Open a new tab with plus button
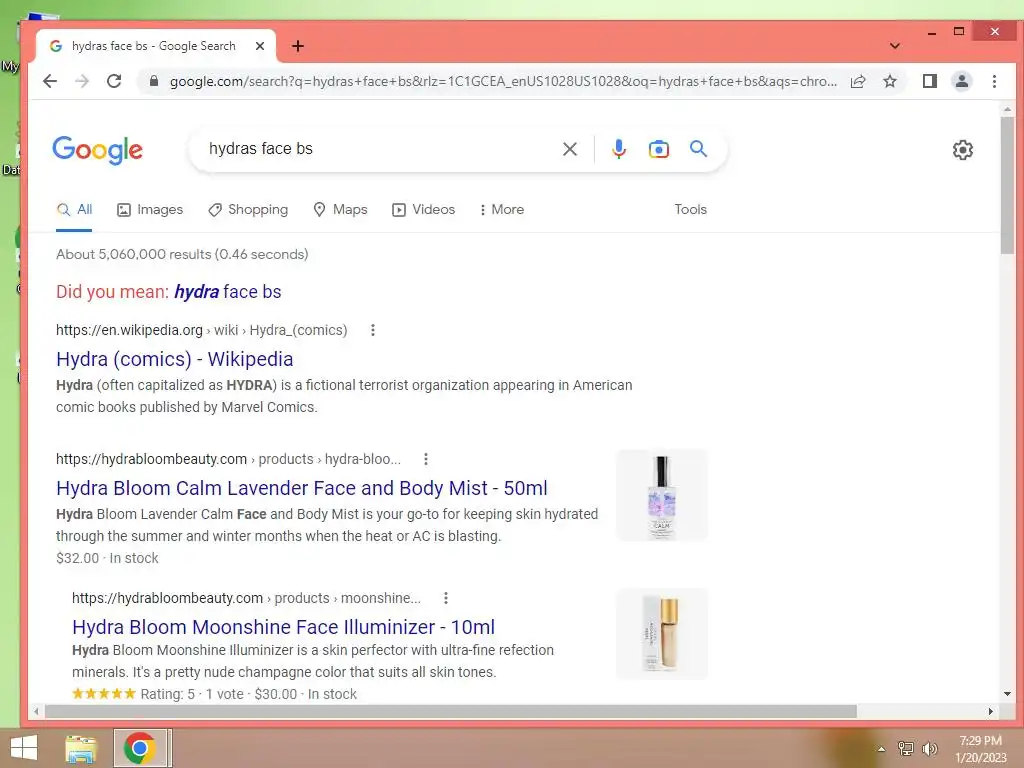This screenshot has width=1024, height=768. [x=298, y=46]
